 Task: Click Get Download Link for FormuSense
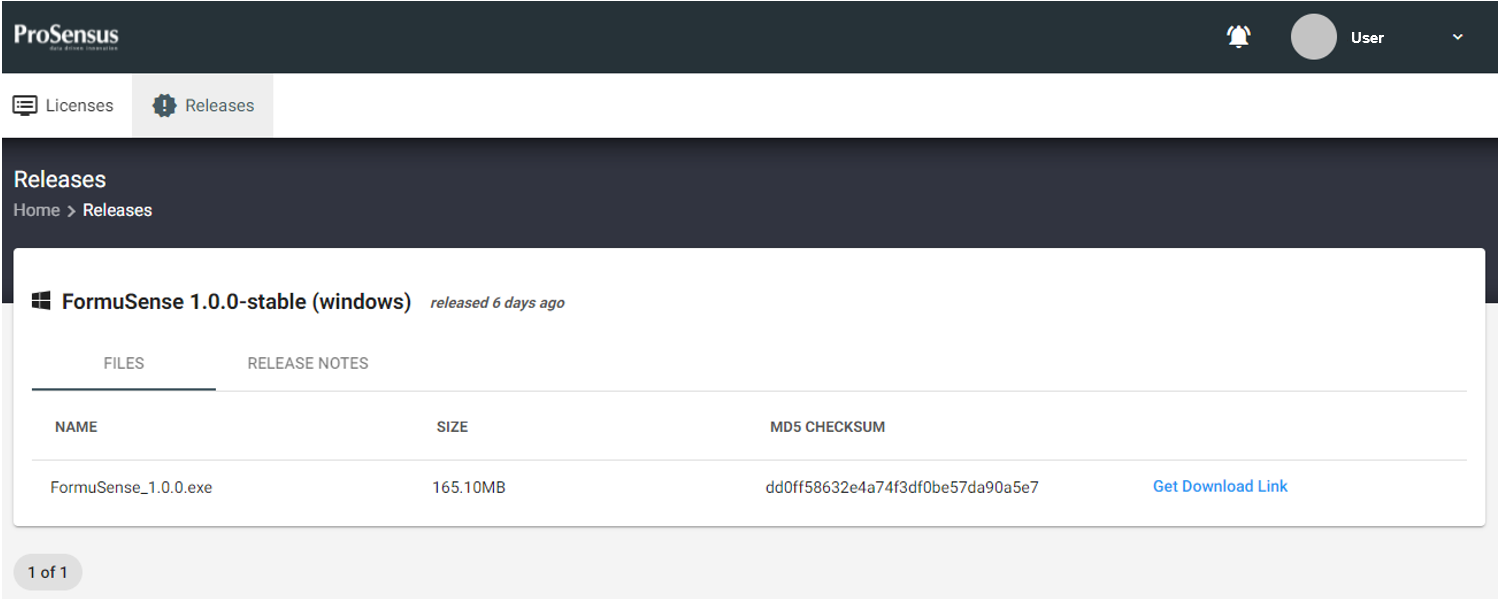[x=1220, y=486]
